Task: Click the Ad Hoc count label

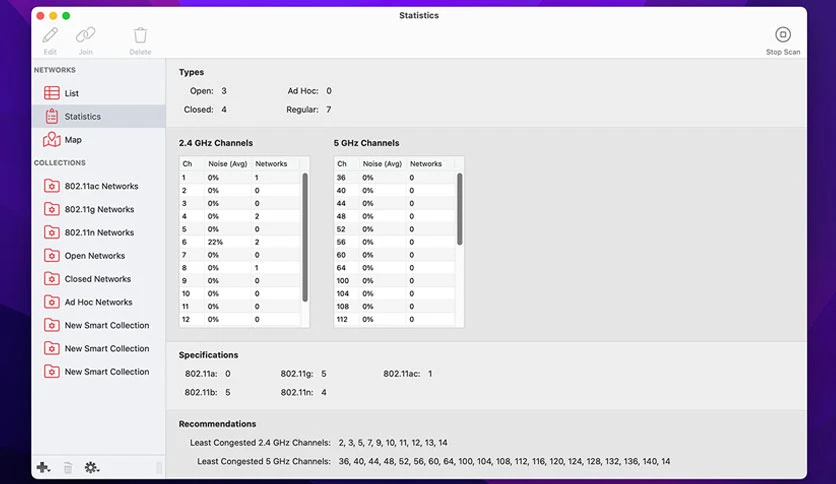Action: [303, 91]
